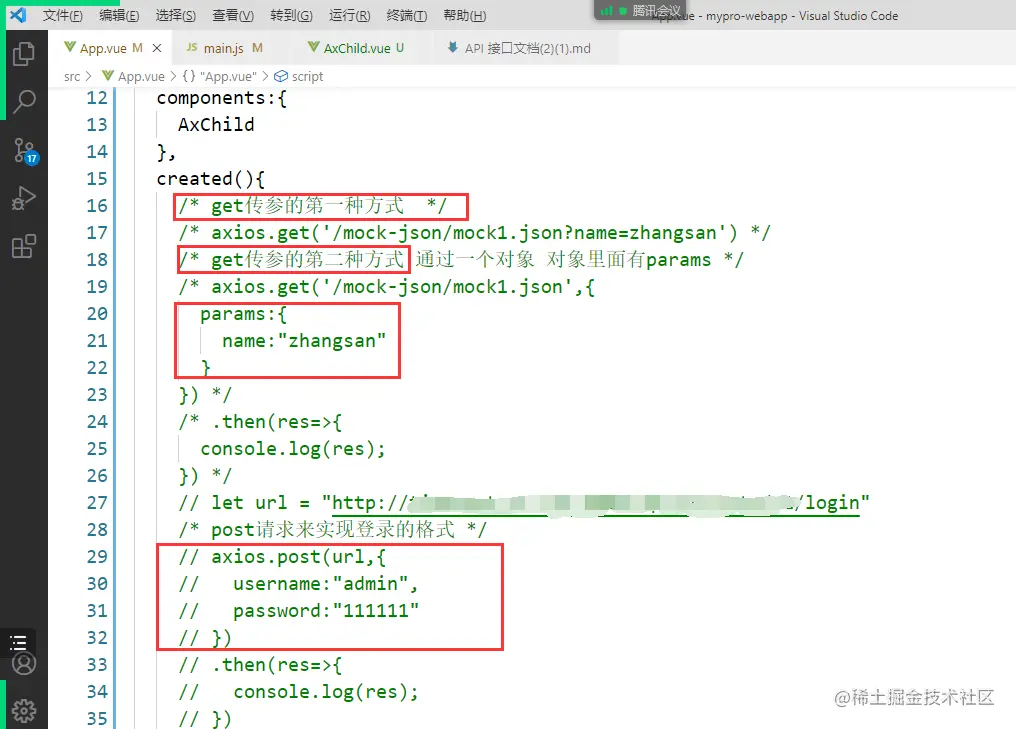
Task: Click 'console.log(res);' on line 25
Action: click(x=293, y=448)
